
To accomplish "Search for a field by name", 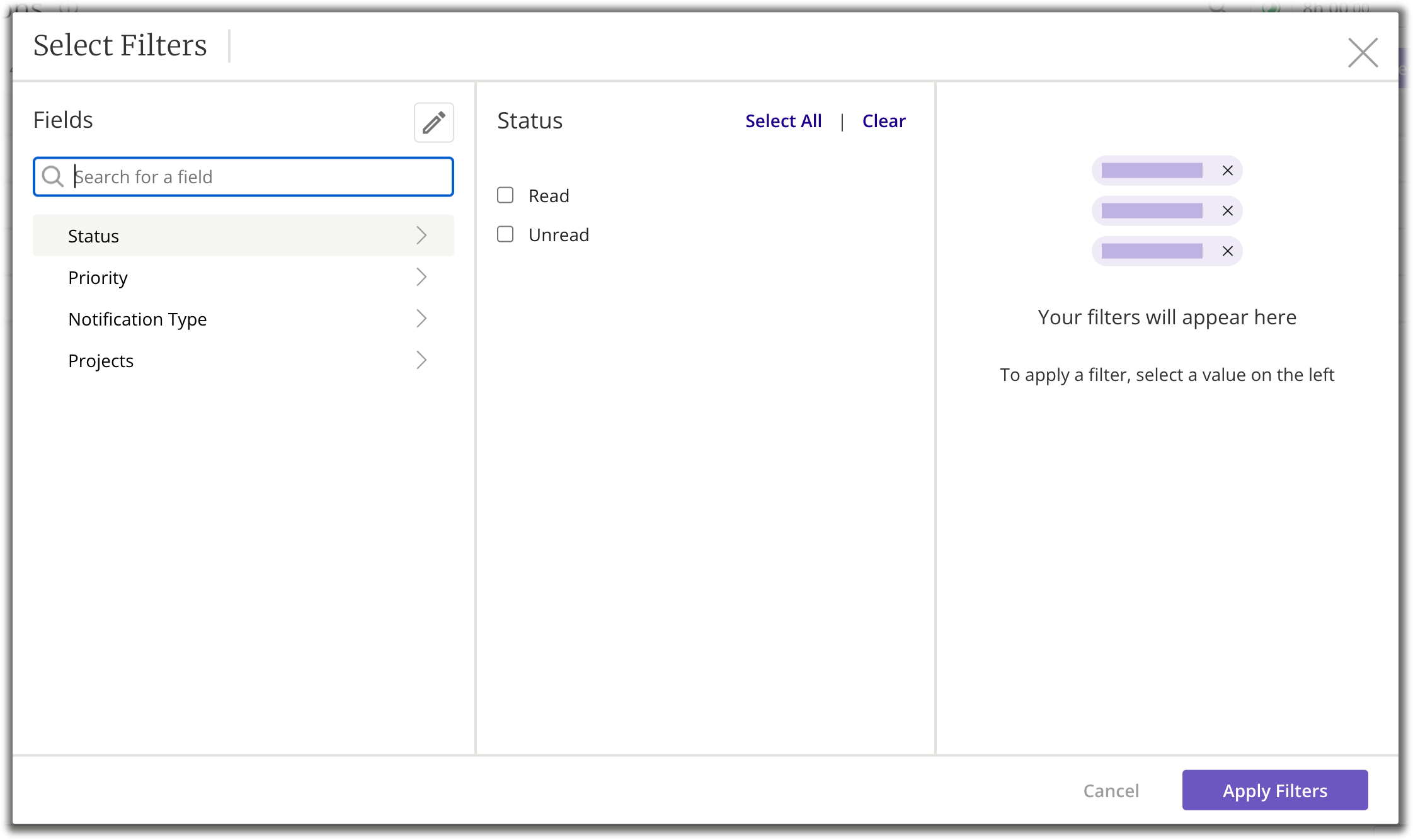I will pos(243,176).
